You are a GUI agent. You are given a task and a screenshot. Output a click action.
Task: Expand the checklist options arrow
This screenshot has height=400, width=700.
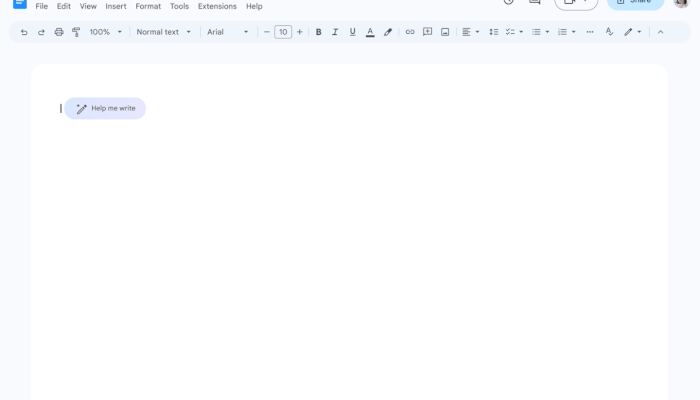pos(521,32)
